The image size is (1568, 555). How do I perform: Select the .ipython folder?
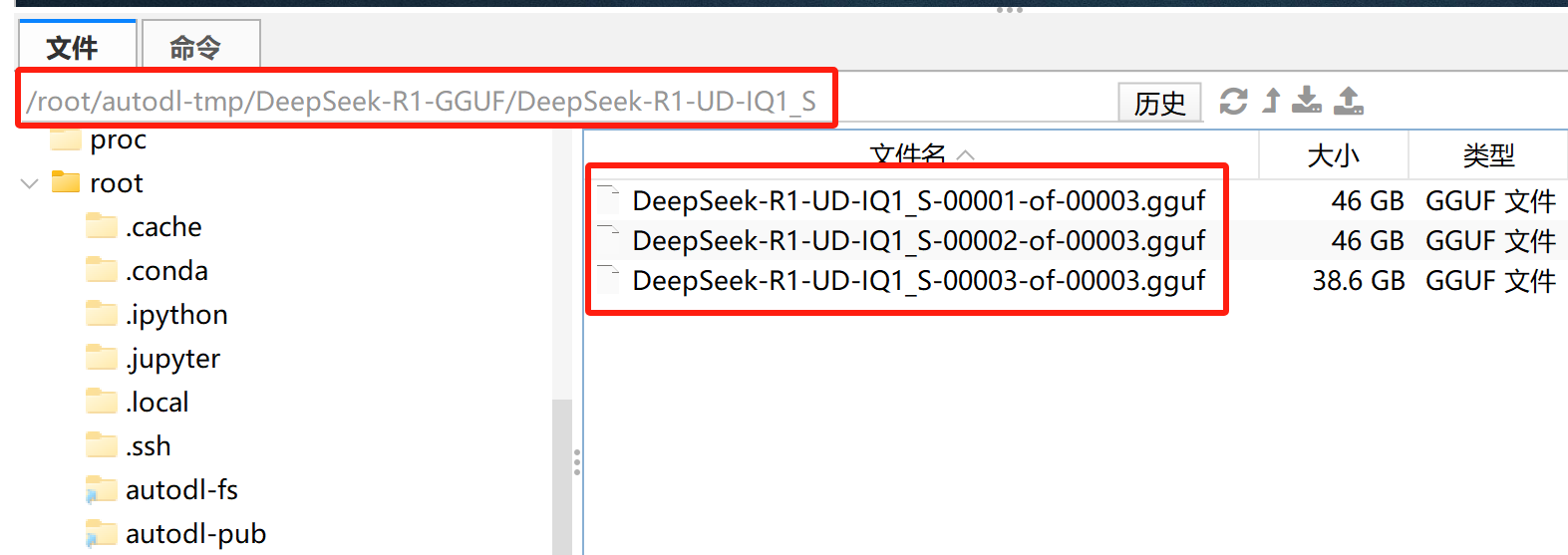(176, 315)
